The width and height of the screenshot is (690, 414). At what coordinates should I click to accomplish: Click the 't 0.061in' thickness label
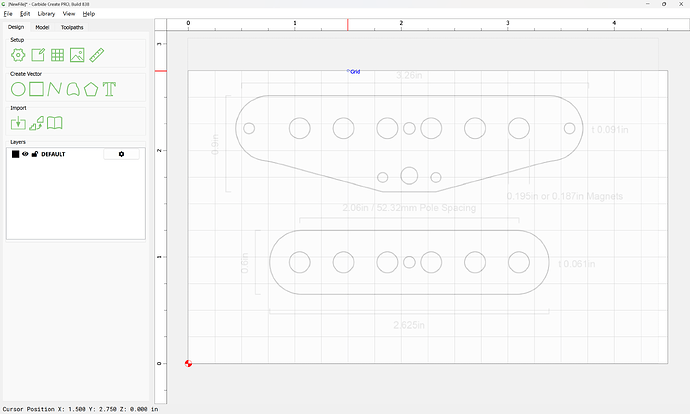[577, 264]
